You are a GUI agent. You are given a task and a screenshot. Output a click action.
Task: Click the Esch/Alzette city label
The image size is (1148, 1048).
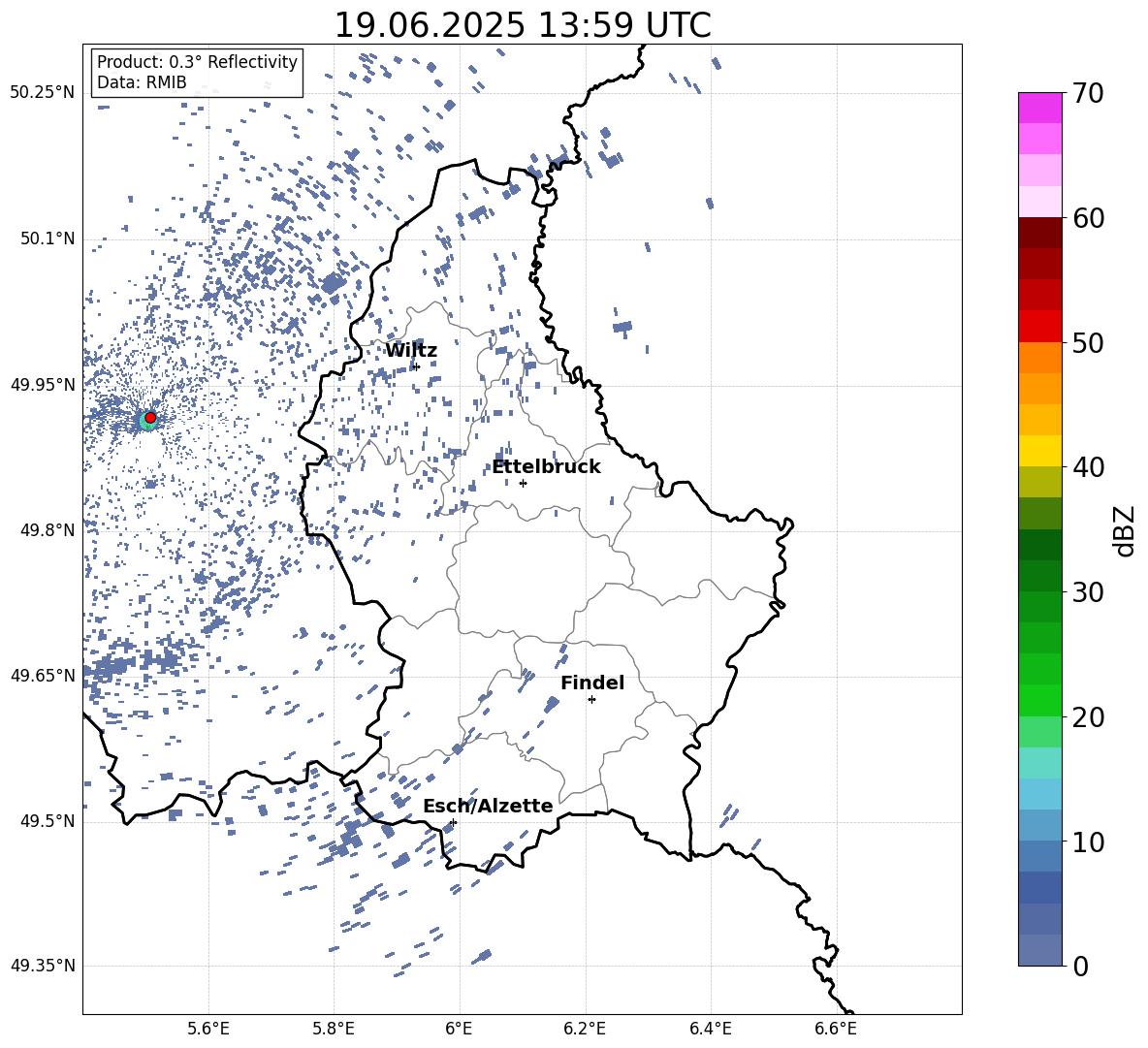(x=488, y=806)
